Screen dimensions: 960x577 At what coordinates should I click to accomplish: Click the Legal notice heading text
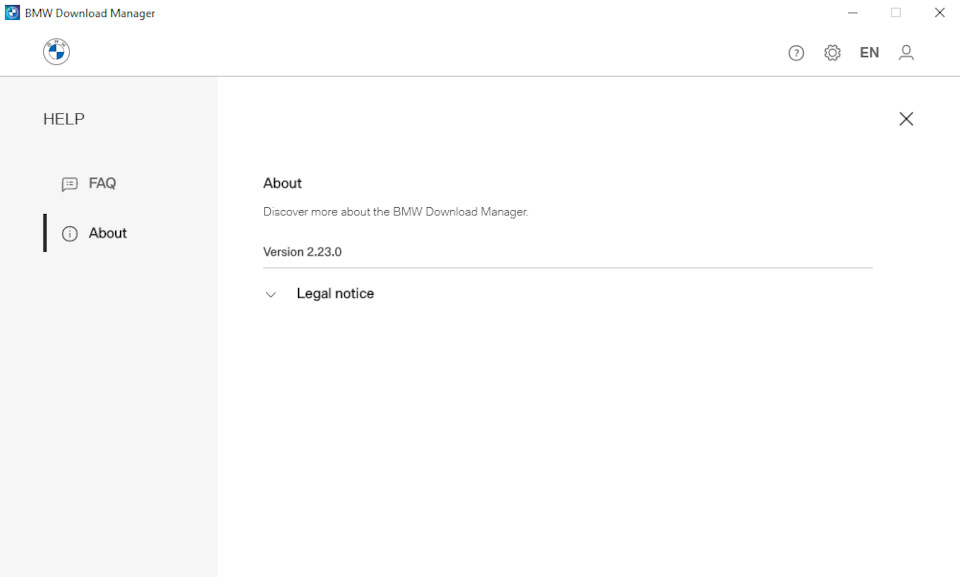coord(335,293)
